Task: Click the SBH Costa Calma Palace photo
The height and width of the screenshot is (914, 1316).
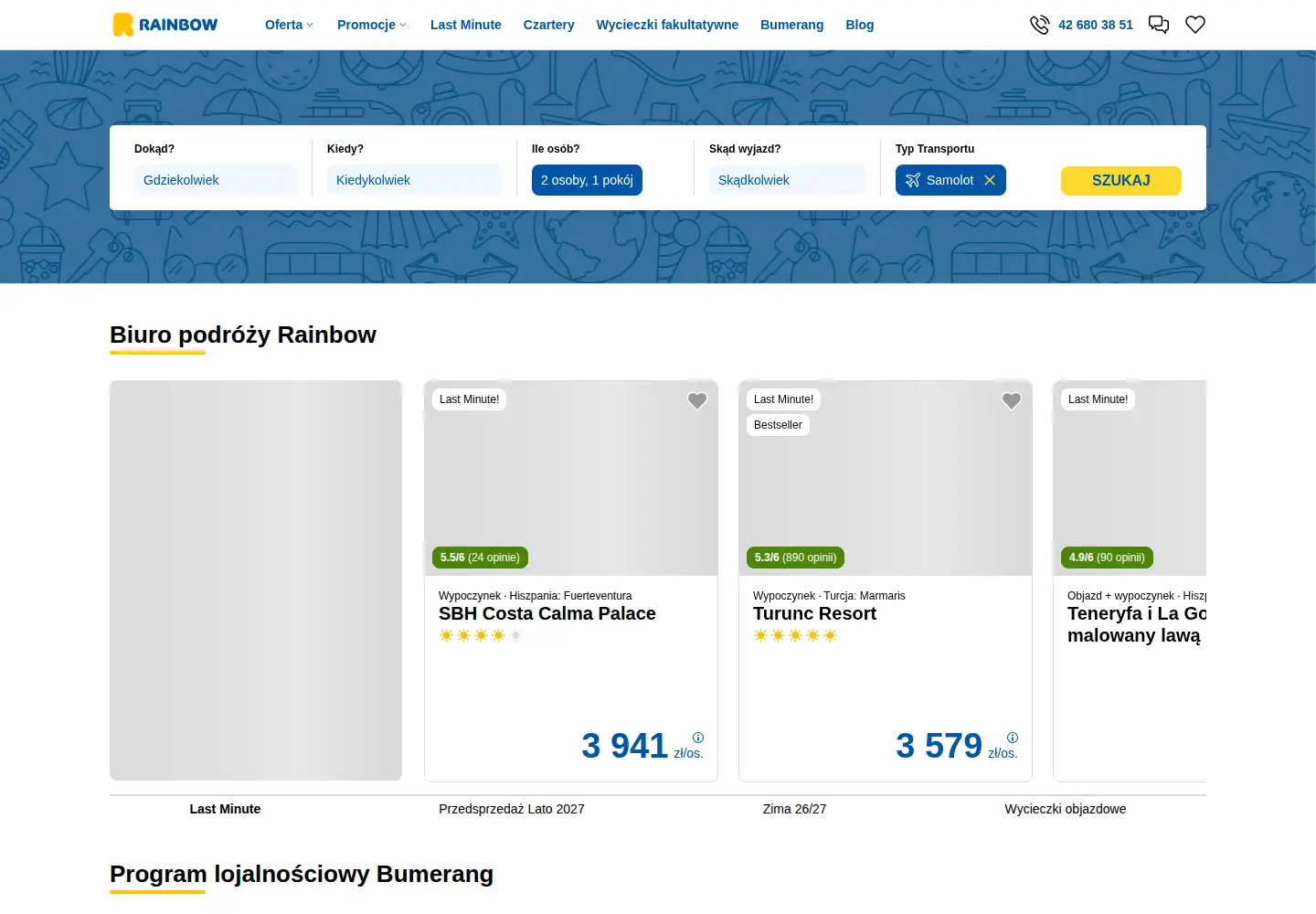Action: [571, 478]
